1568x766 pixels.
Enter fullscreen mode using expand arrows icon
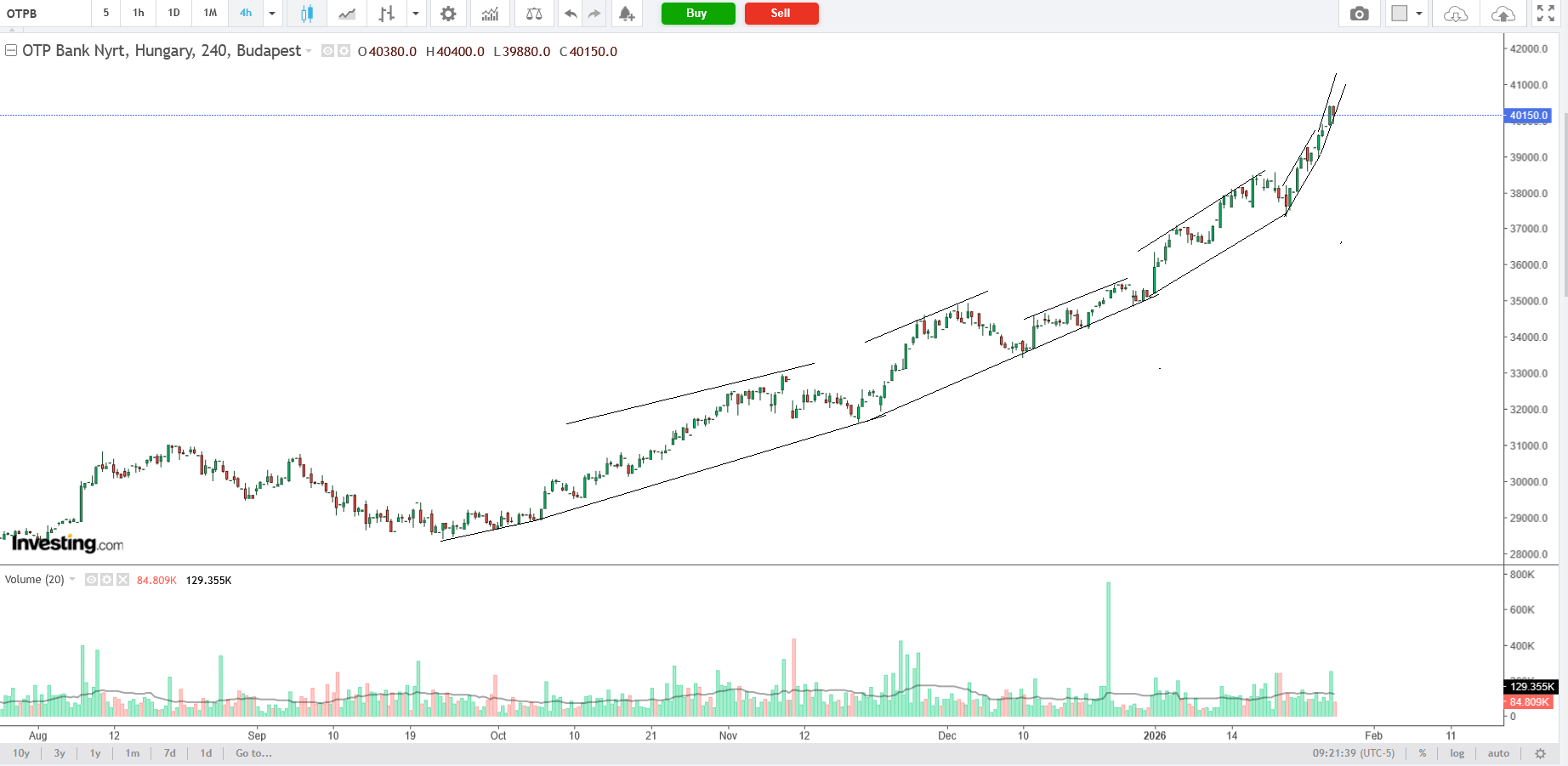pos(1545,14)
